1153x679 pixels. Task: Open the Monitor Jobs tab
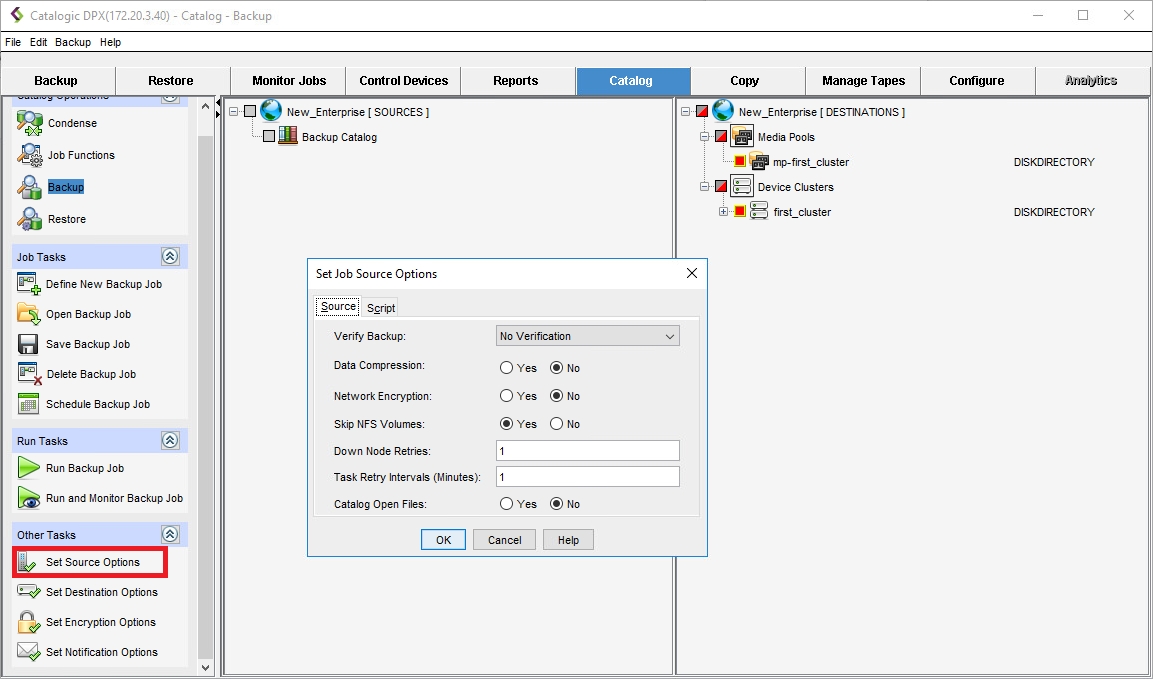[x=288, y=81]
